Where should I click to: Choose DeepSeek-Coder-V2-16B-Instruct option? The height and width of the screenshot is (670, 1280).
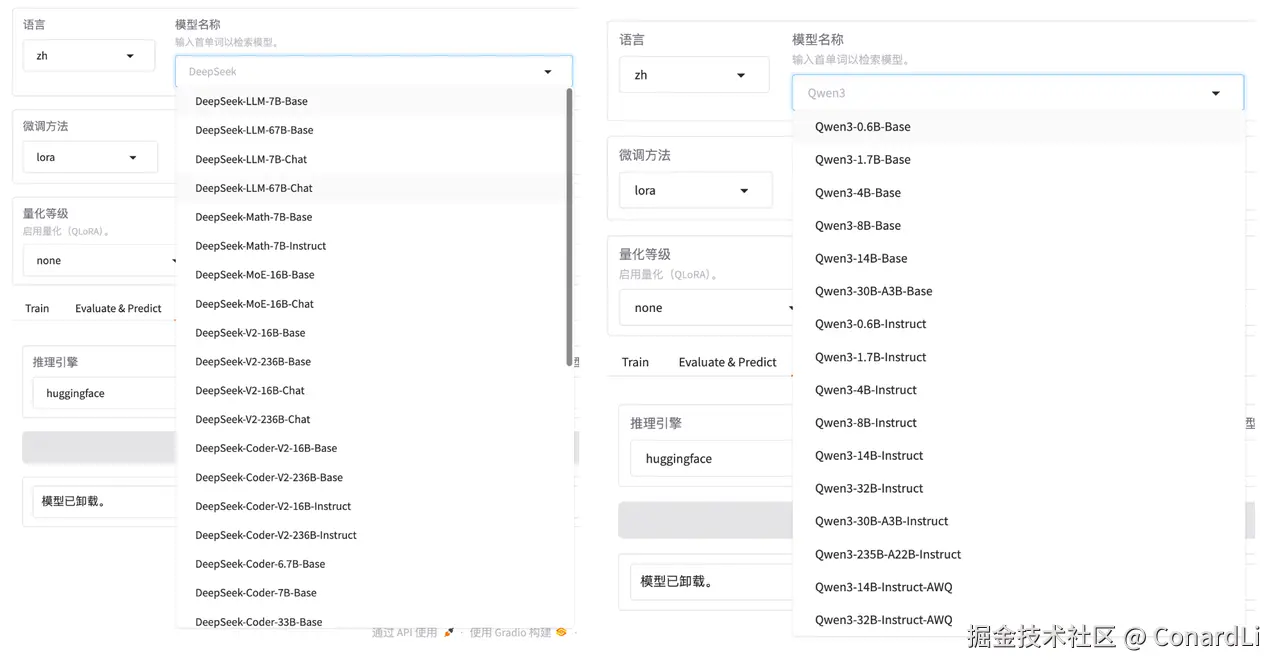pos(371,507)
